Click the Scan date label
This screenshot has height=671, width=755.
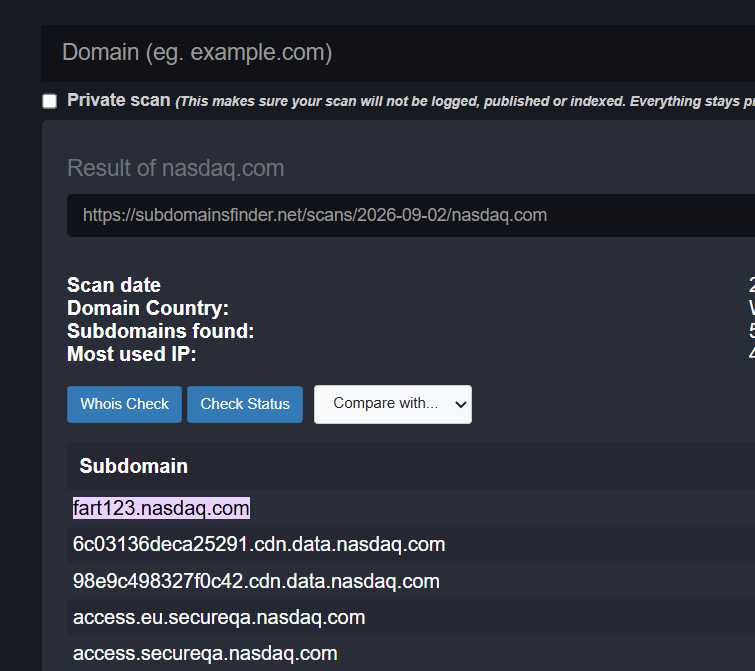pyautogui.click(x=114, y=285)
